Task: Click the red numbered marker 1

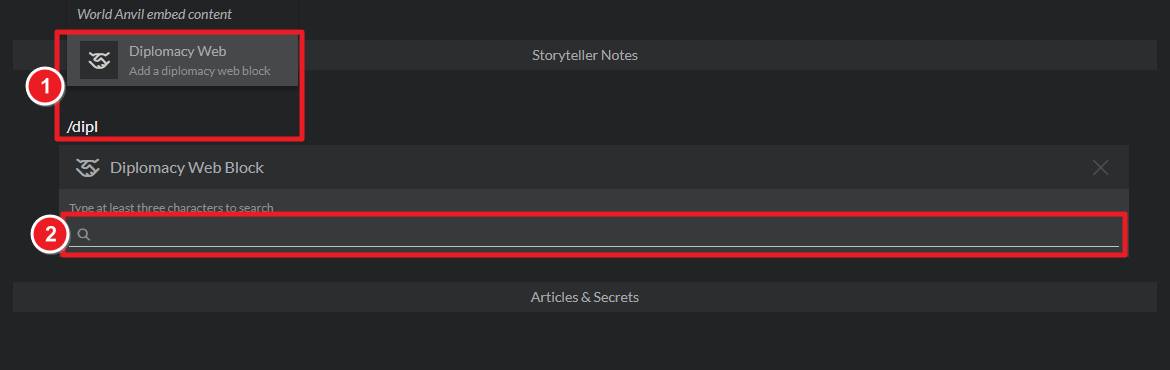Action: coord(45,88)
